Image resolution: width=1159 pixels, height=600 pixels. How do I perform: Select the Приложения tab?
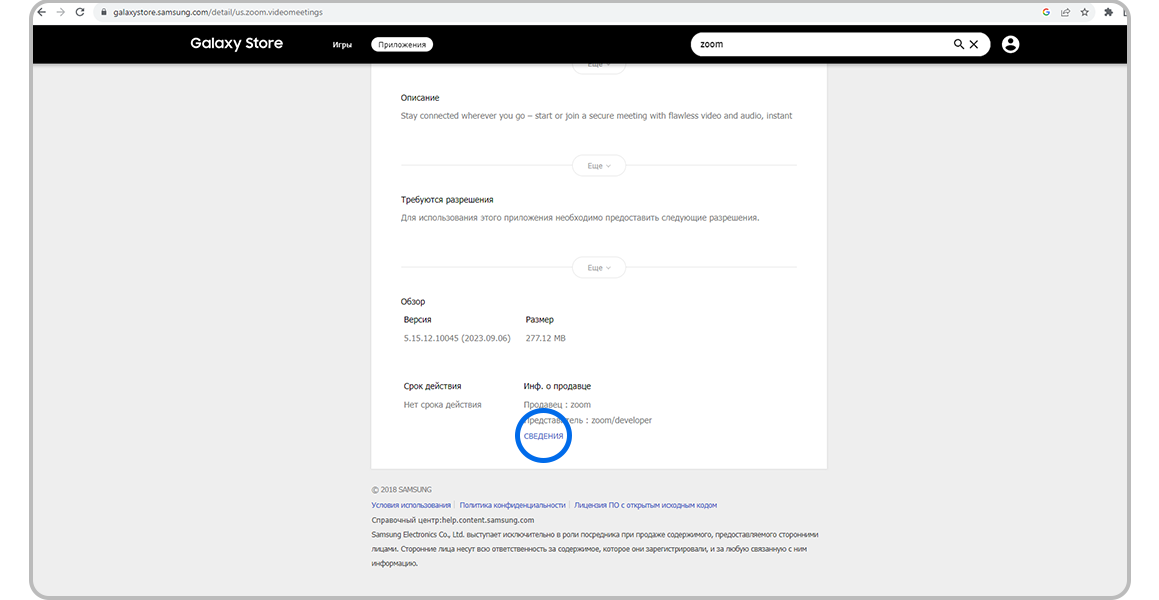coord(402,44)
